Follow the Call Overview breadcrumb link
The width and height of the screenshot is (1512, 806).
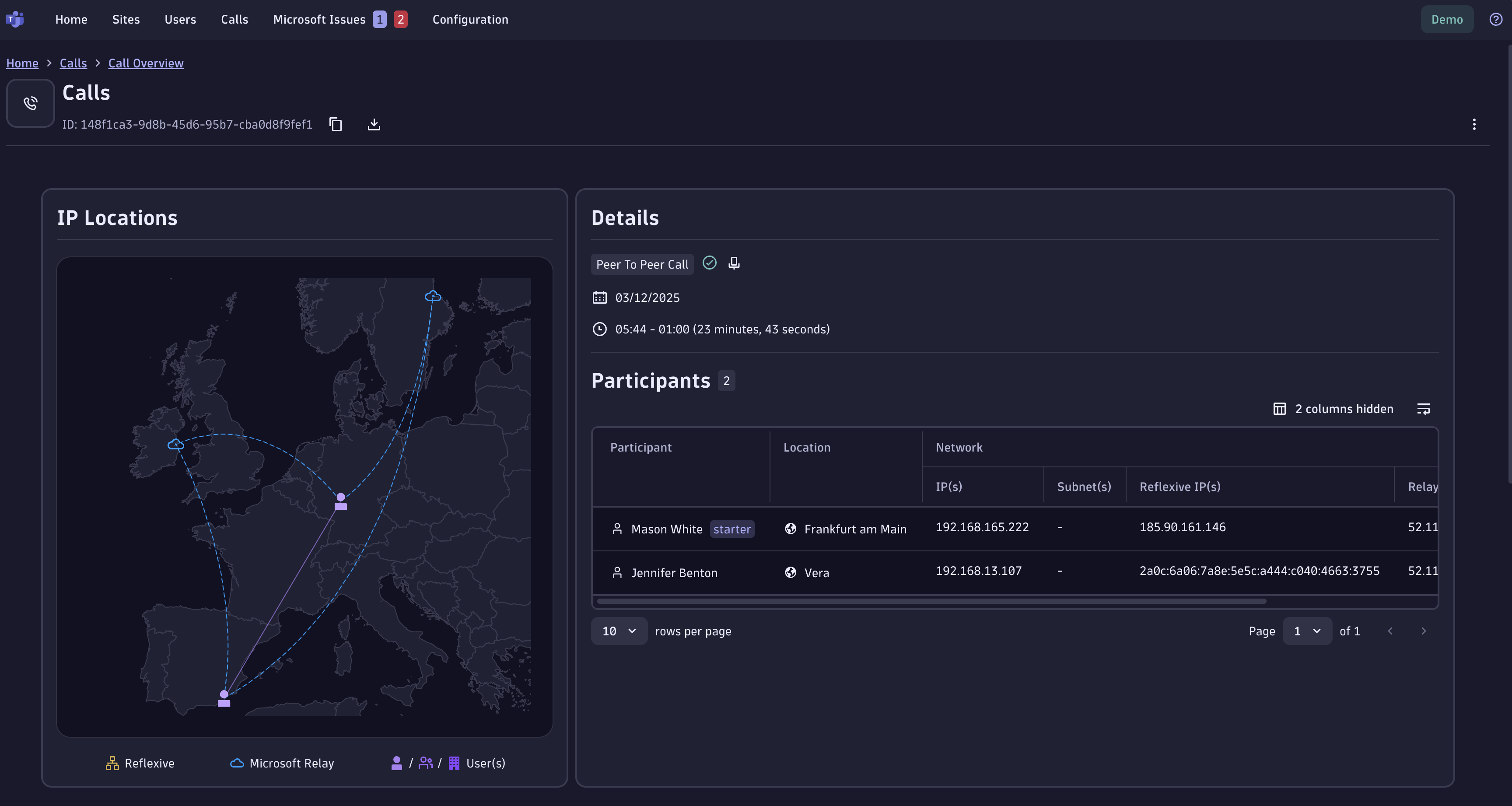(x=145, y=63)
